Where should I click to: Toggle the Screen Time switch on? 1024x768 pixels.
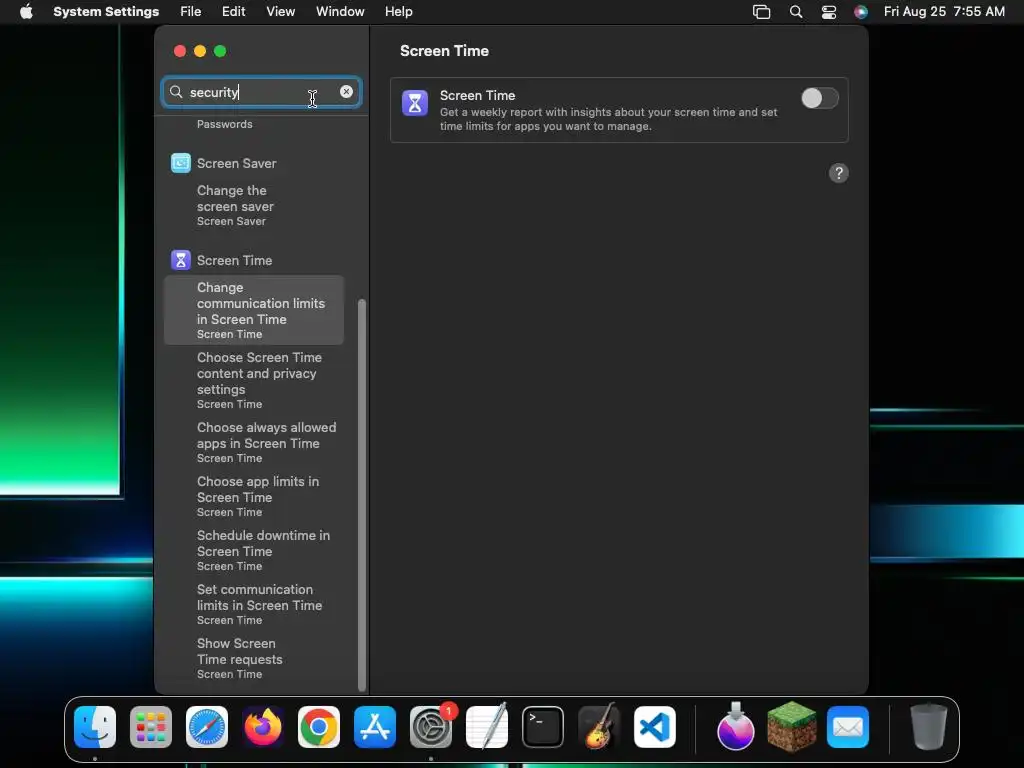[x=820, y=99]
